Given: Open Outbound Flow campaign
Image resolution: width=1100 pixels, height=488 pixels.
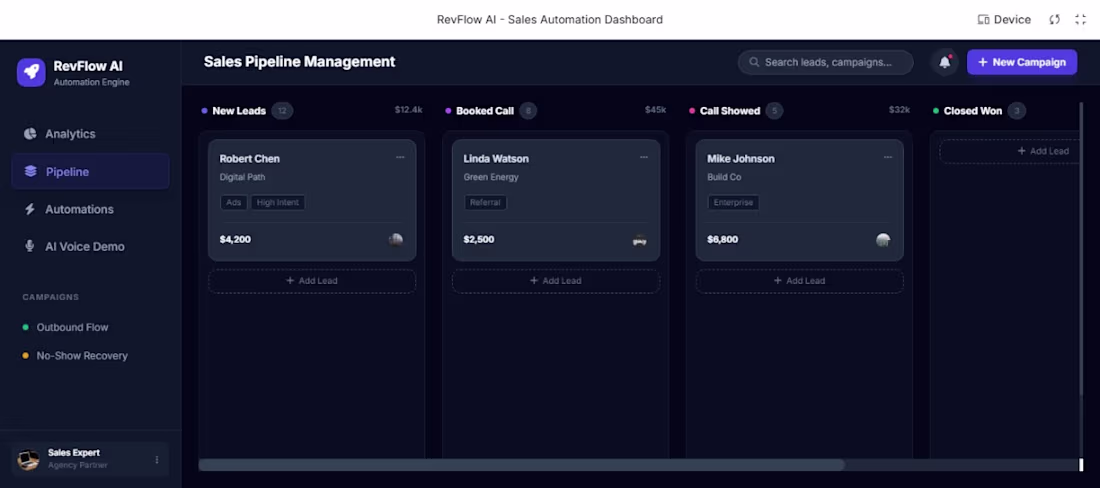Looking at the screenshot, I should 65,327.
